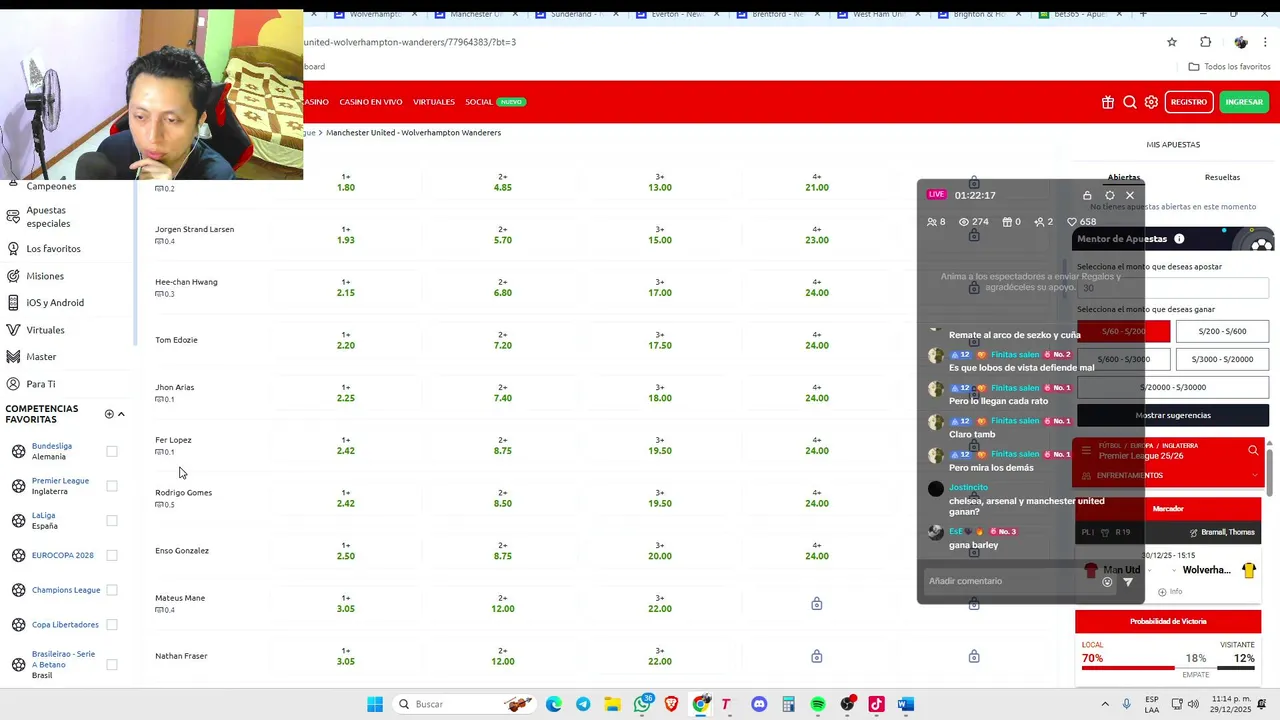Select Mateus Mane 2+ odds 12.00
Screen dimensions: 1280x720
(x=503, y=604)
